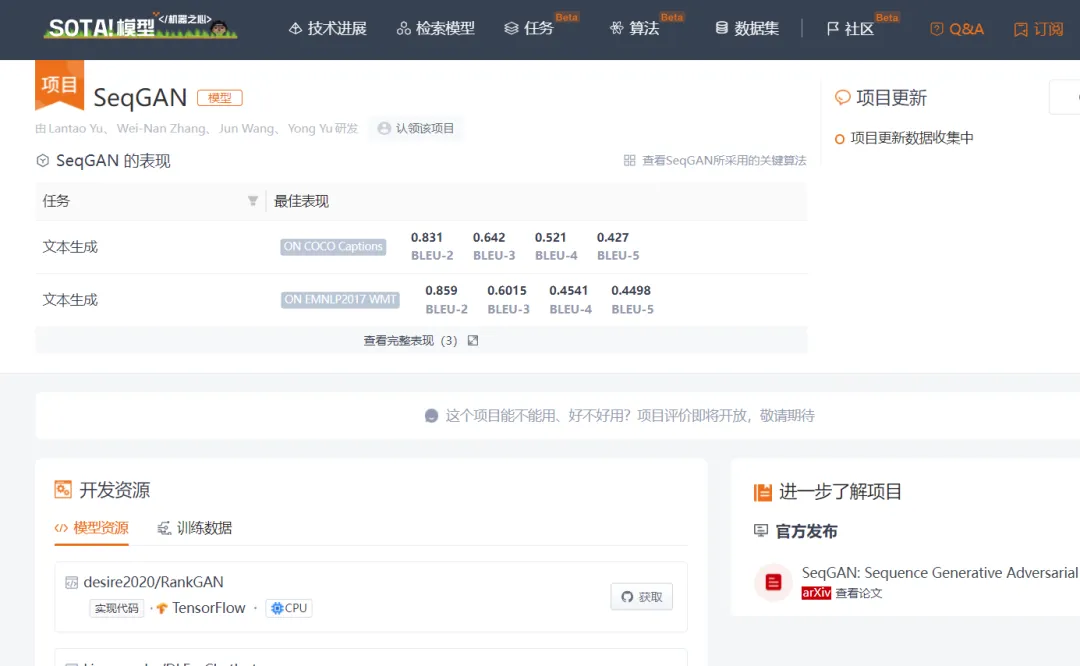The image size is (1080, 666).
Task: Click the second 文本生成 task row
Action: [421, 300]
